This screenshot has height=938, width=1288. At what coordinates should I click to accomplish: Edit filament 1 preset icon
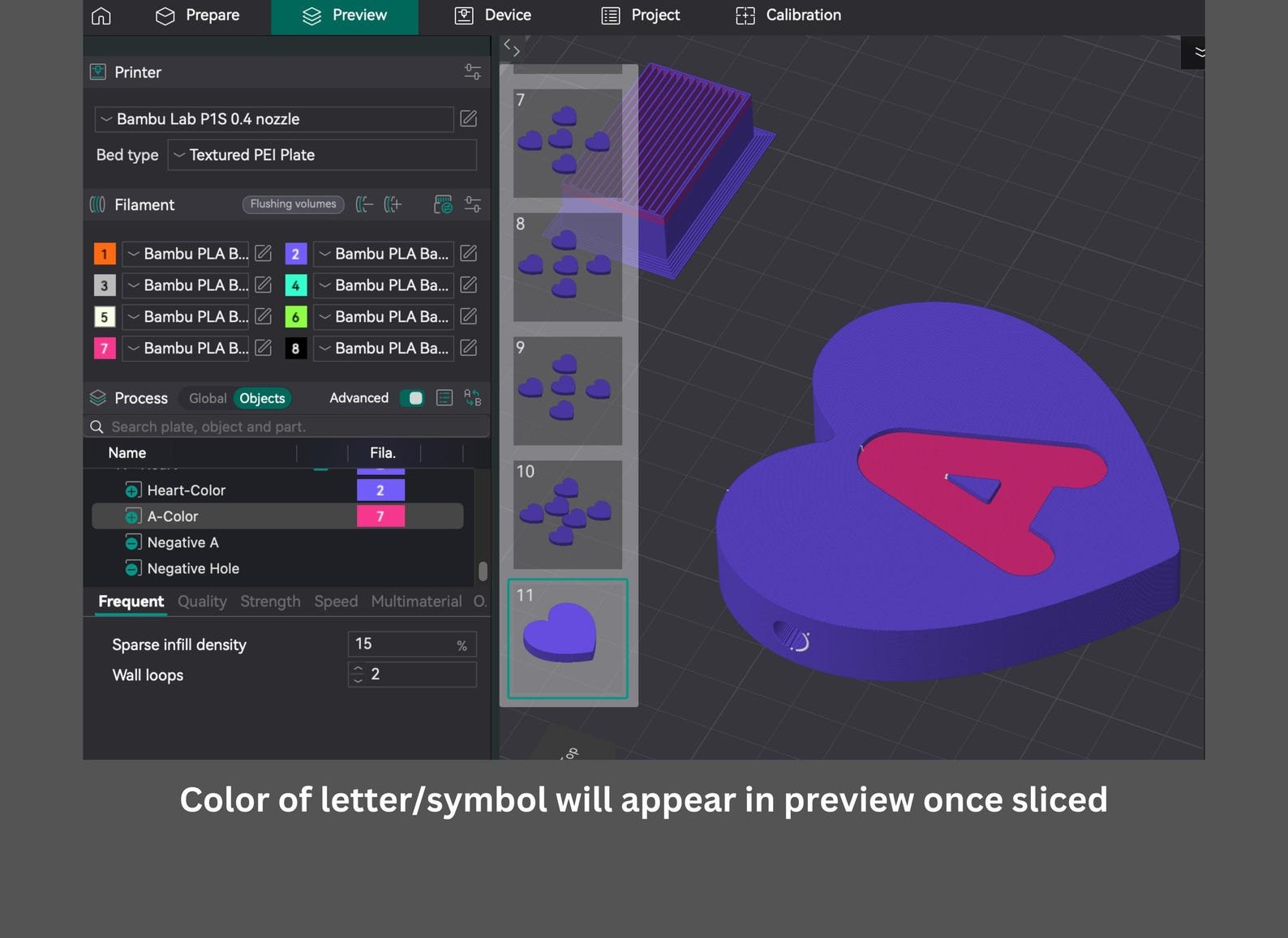264,253
